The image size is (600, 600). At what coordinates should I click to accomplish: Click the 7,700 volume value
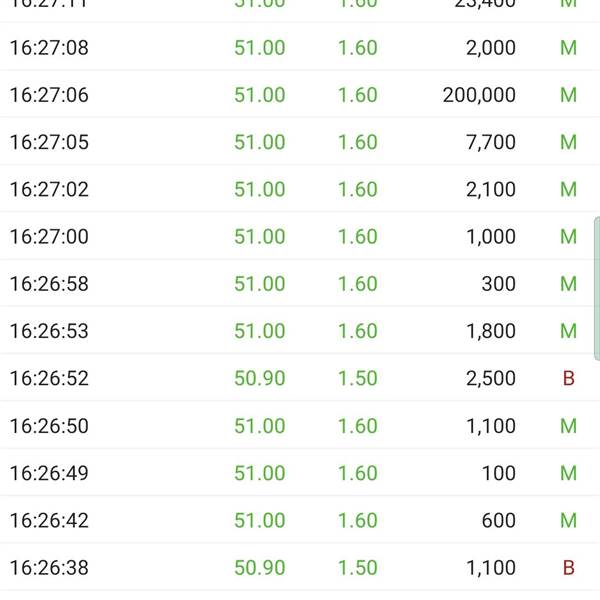pyautogui.click(x=491, y=142)
